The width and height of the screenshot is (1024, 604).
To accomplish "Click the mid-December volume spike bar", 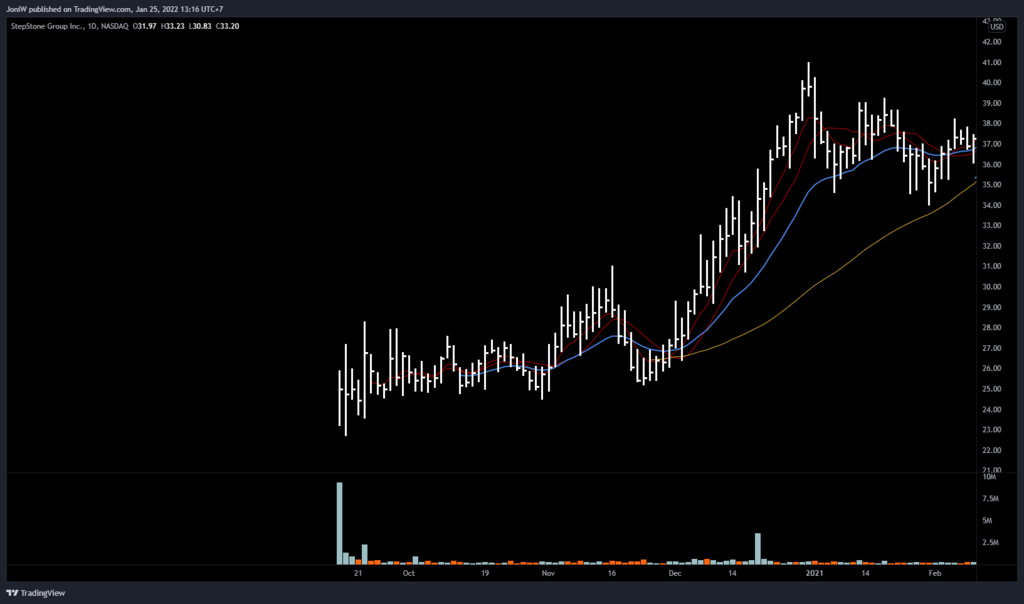I will 758,548.
